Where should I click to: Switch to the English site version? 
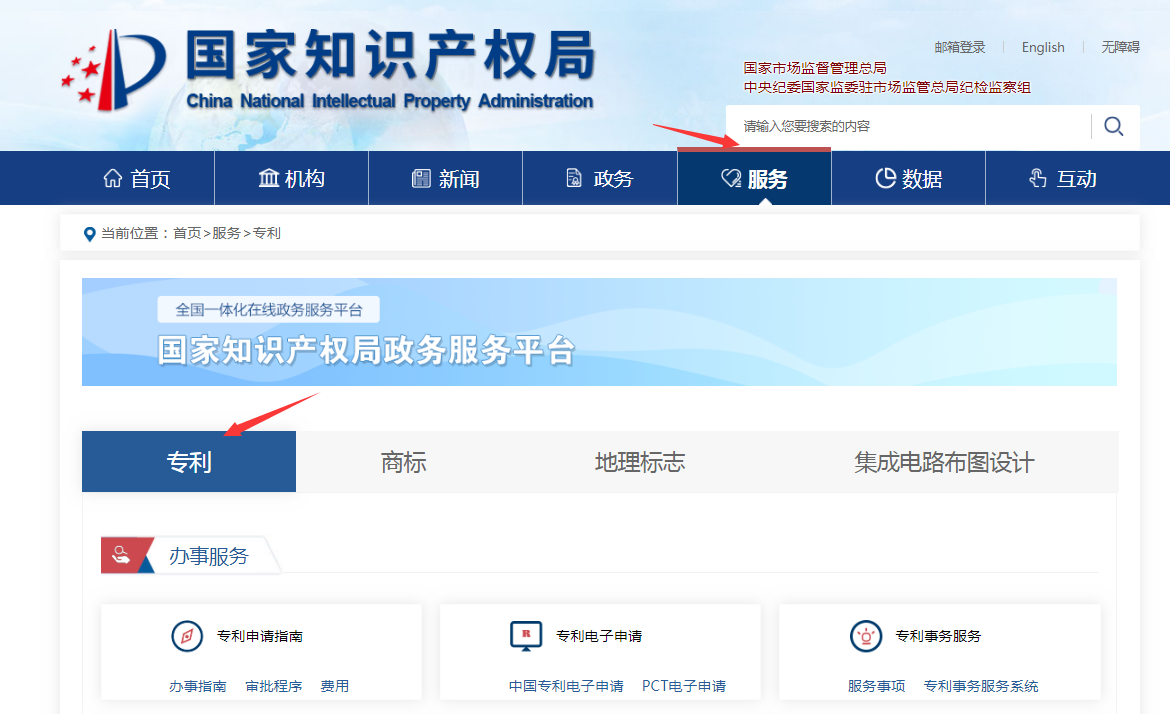[1043, 47]
